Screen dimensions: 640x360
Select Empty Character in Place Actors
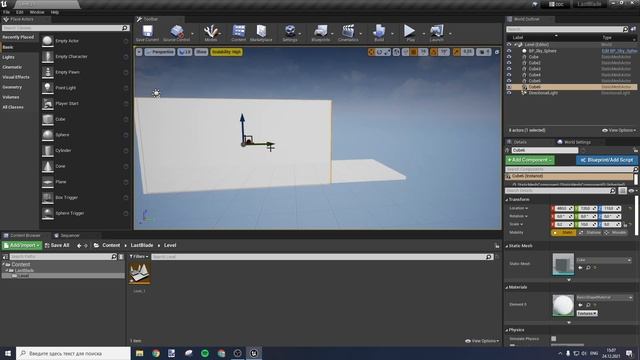[x=85, y=56]
